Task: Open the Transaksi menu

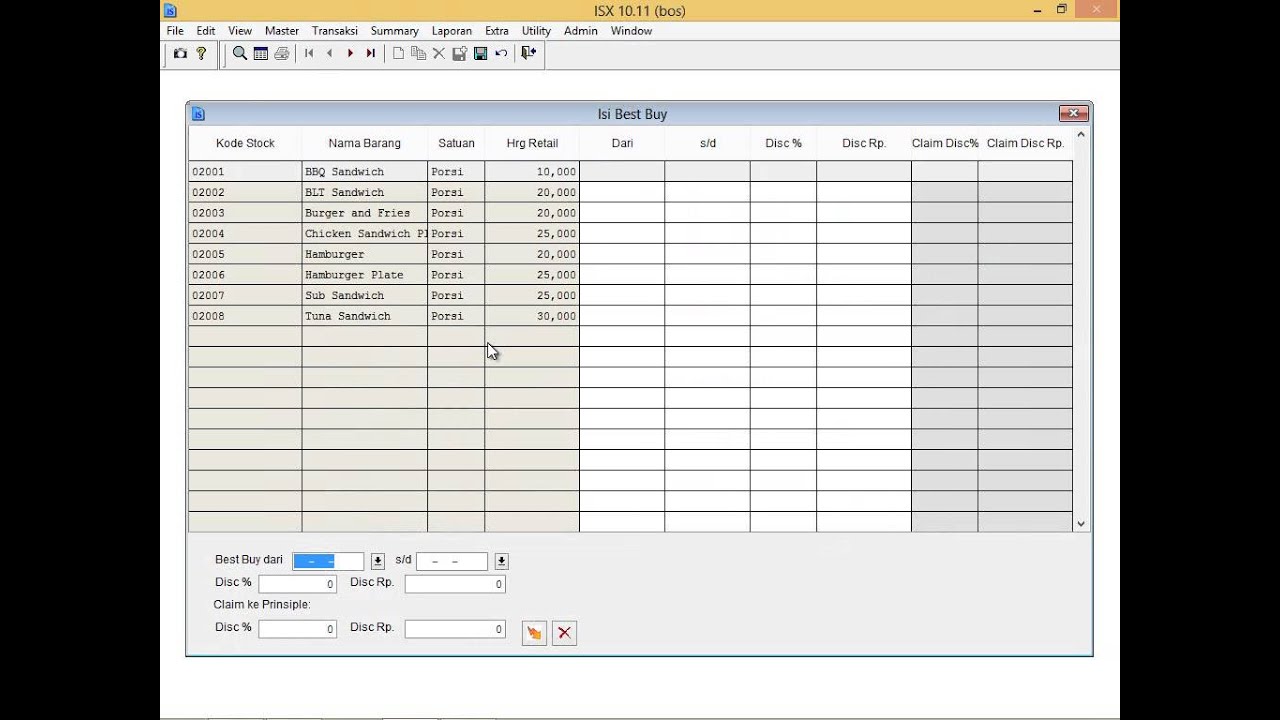Action: coord(335,31)
